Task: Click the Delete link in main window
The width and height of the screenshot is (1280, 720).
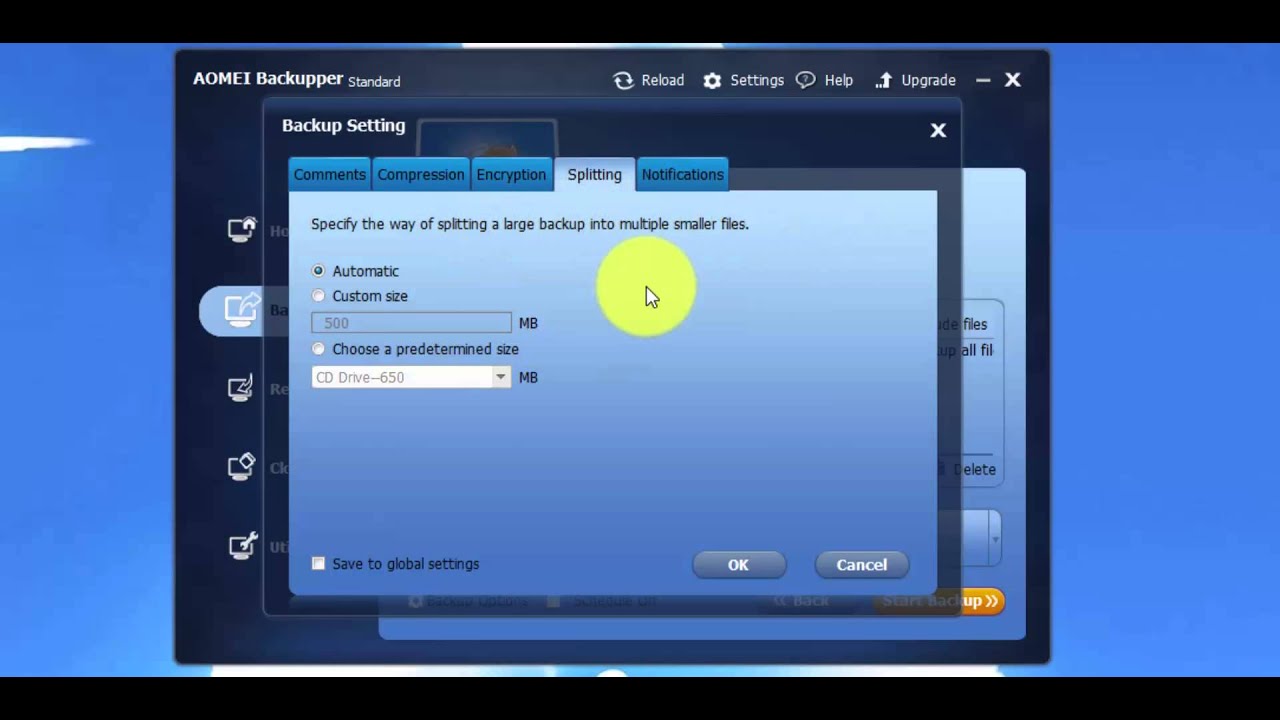Action: (x=974, y=469)
